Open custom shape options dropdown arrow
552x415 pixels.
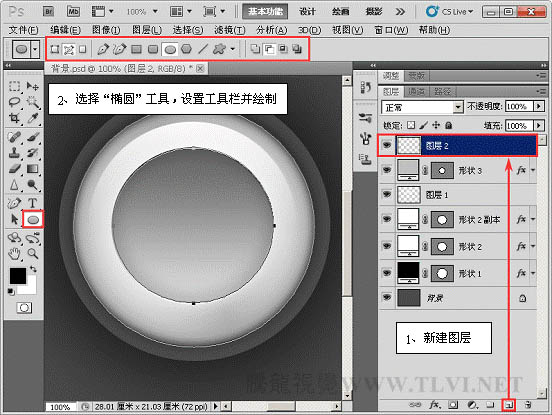[x=232, y=49]
